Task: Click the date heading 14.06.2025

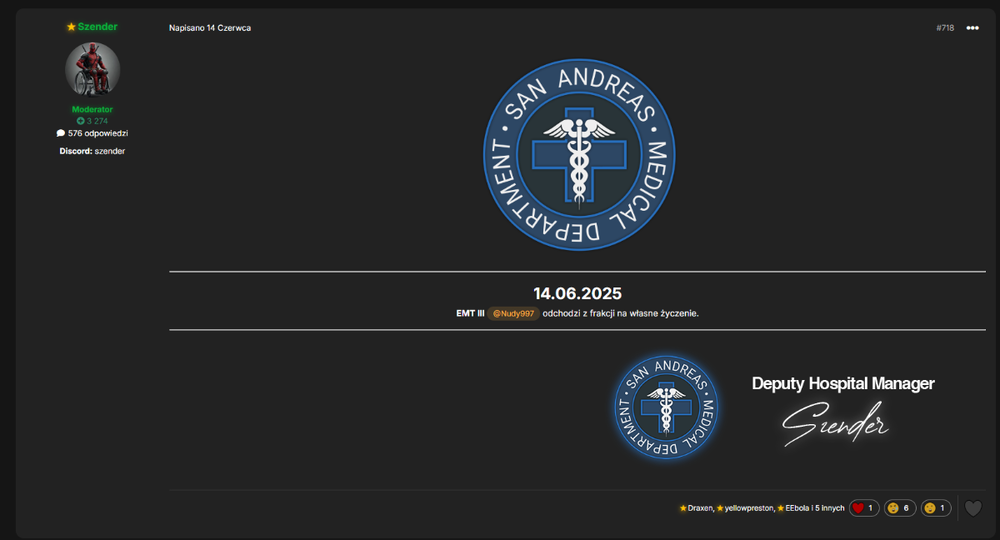Action: [578, 293]
